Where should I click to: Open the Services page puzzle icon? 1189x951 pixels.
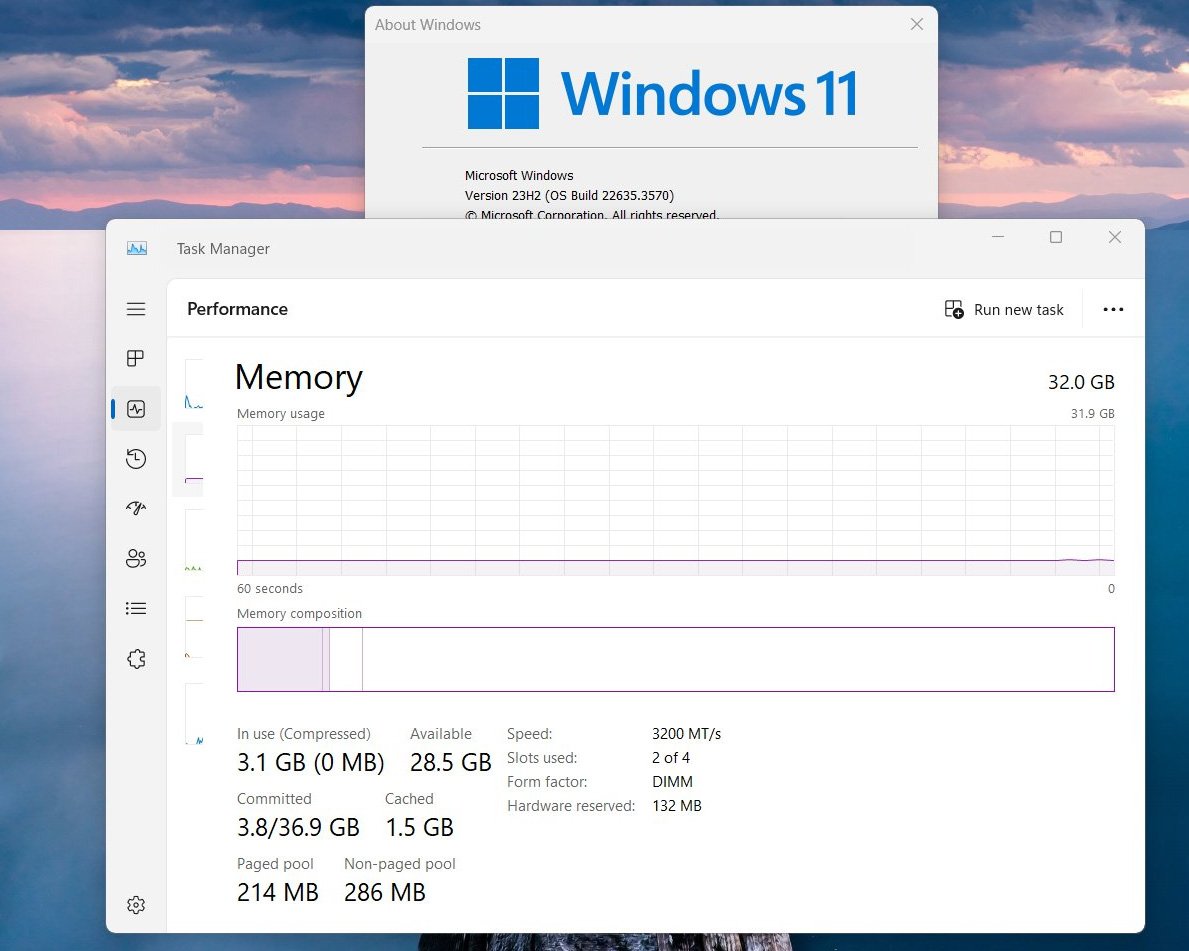pos(136,659)
